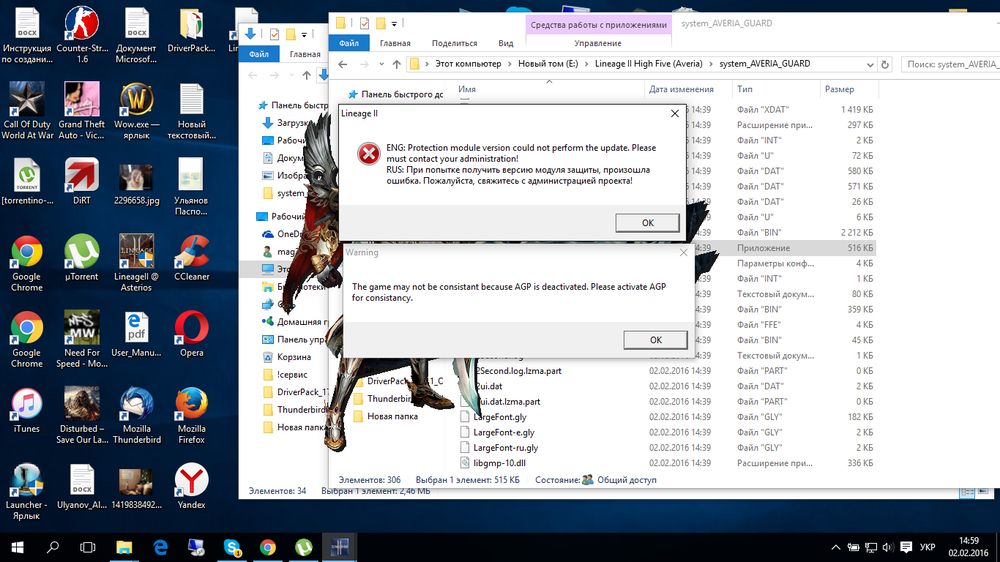The width and height of the screenshot is (1000, 562).
Task: Select the LargeFont-ru.gly file
Action: point(505,448)
